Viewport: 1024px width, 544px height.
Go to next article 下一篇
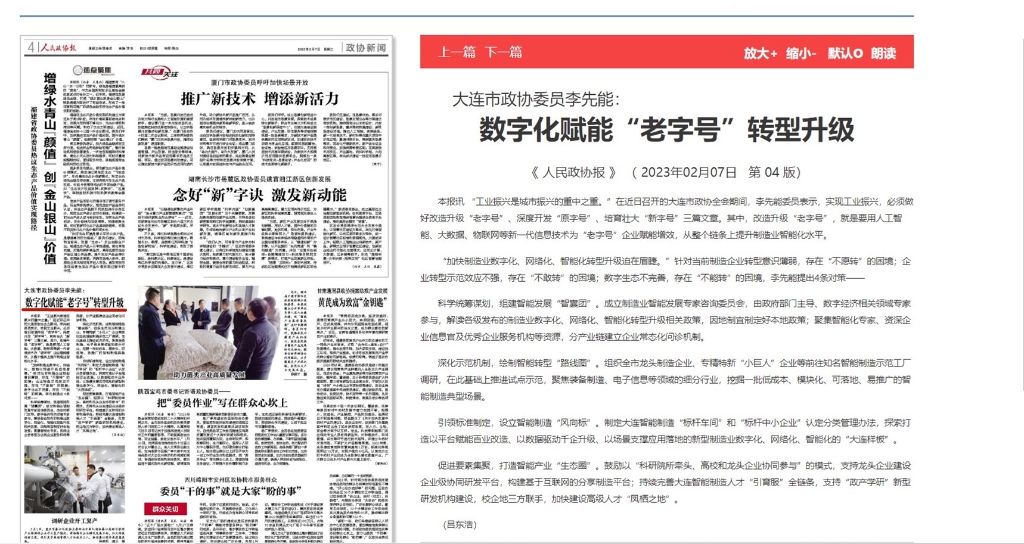(x=502, y=52)
